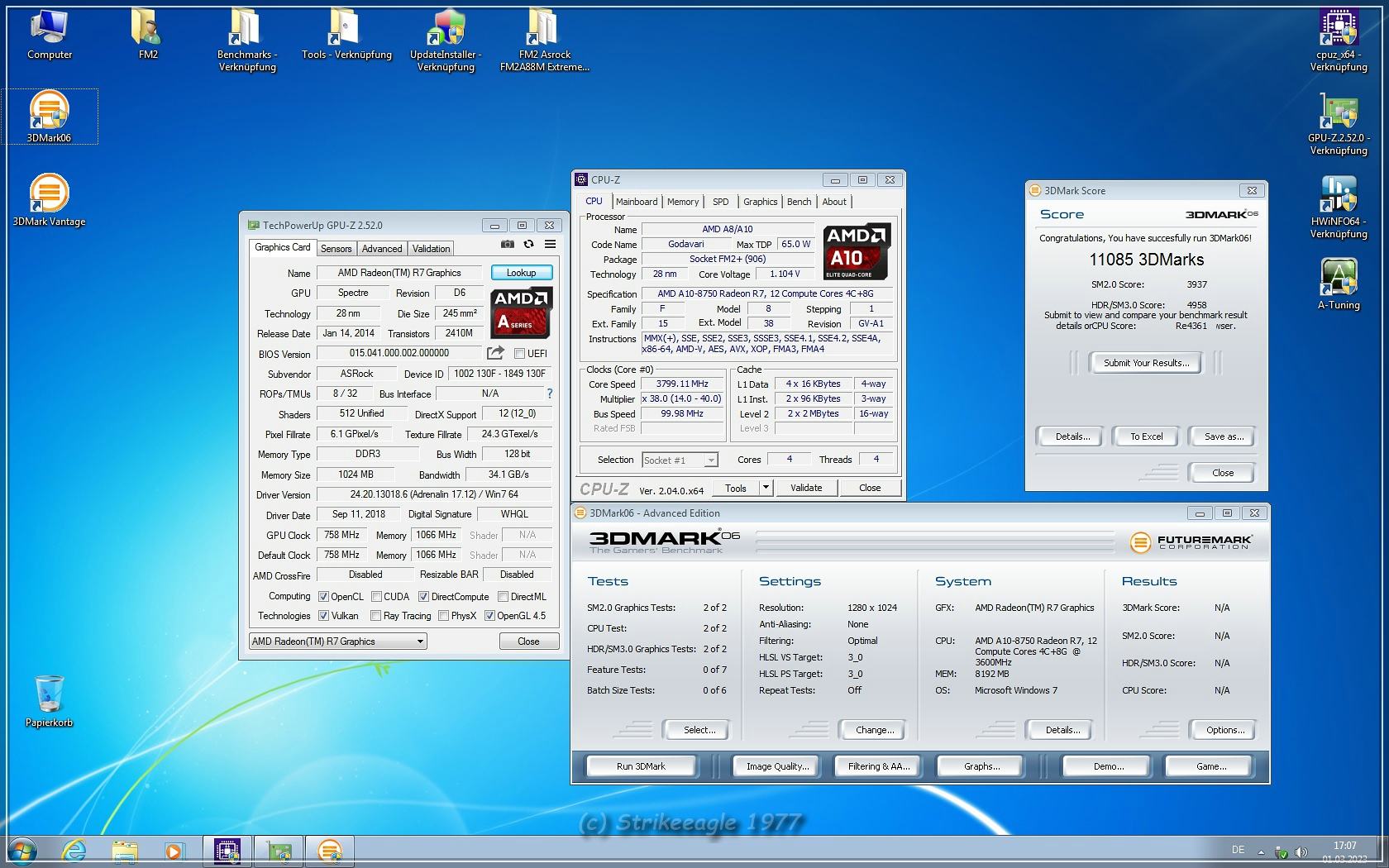This screenshot has width=1389, height=868.
Task: Toggle CUDA checkbox
Action: [376, 597]
